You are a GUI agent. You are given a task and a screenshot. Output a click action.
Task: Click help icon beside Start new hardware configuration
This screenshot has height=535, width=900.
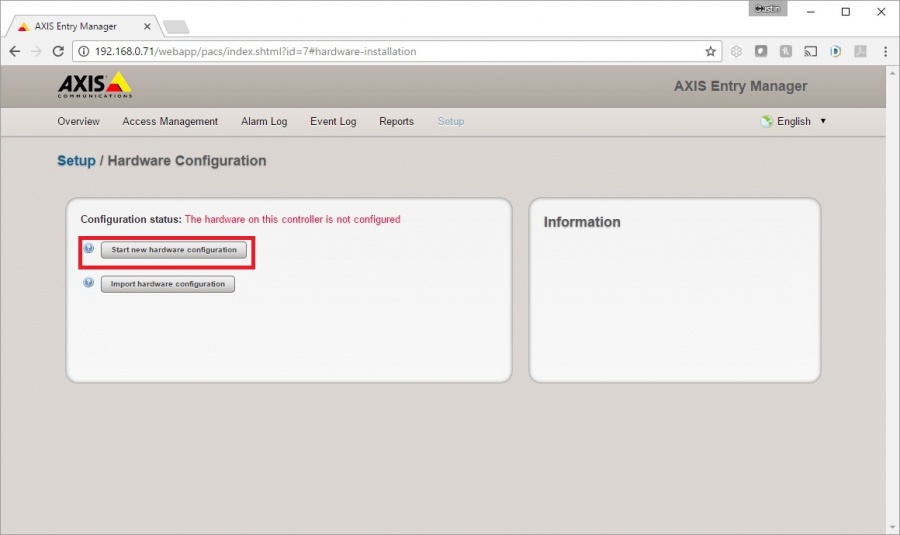pos(88,248)
